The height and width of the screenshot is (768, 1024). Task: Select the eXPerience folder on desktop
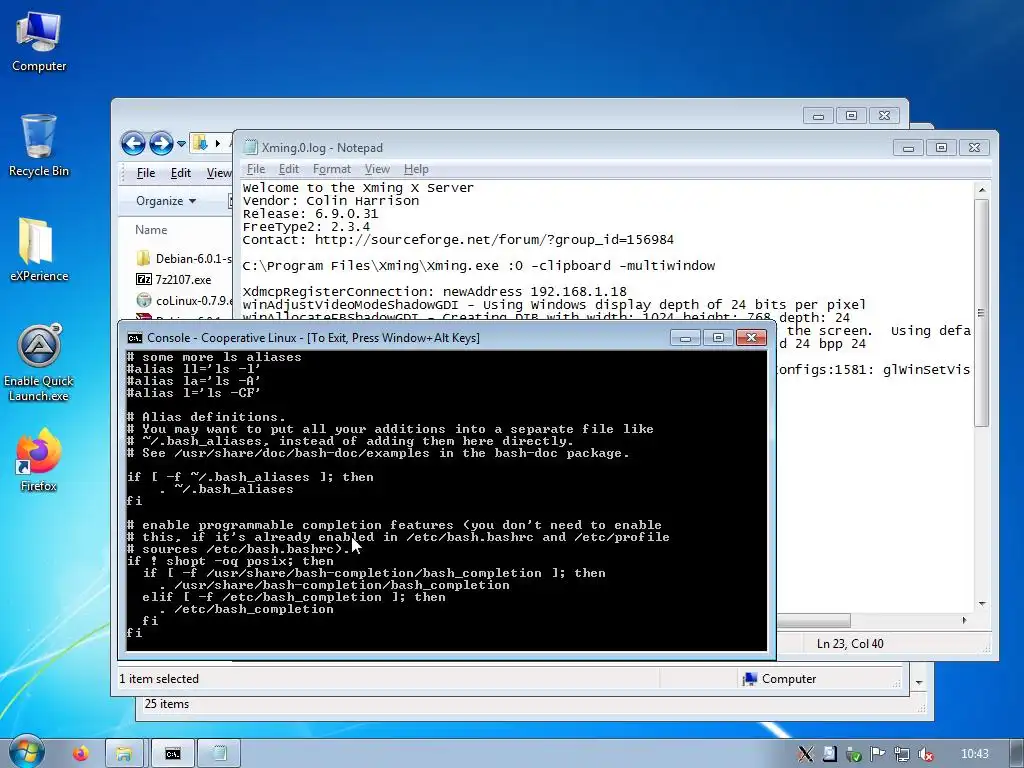tap(39, 250)
